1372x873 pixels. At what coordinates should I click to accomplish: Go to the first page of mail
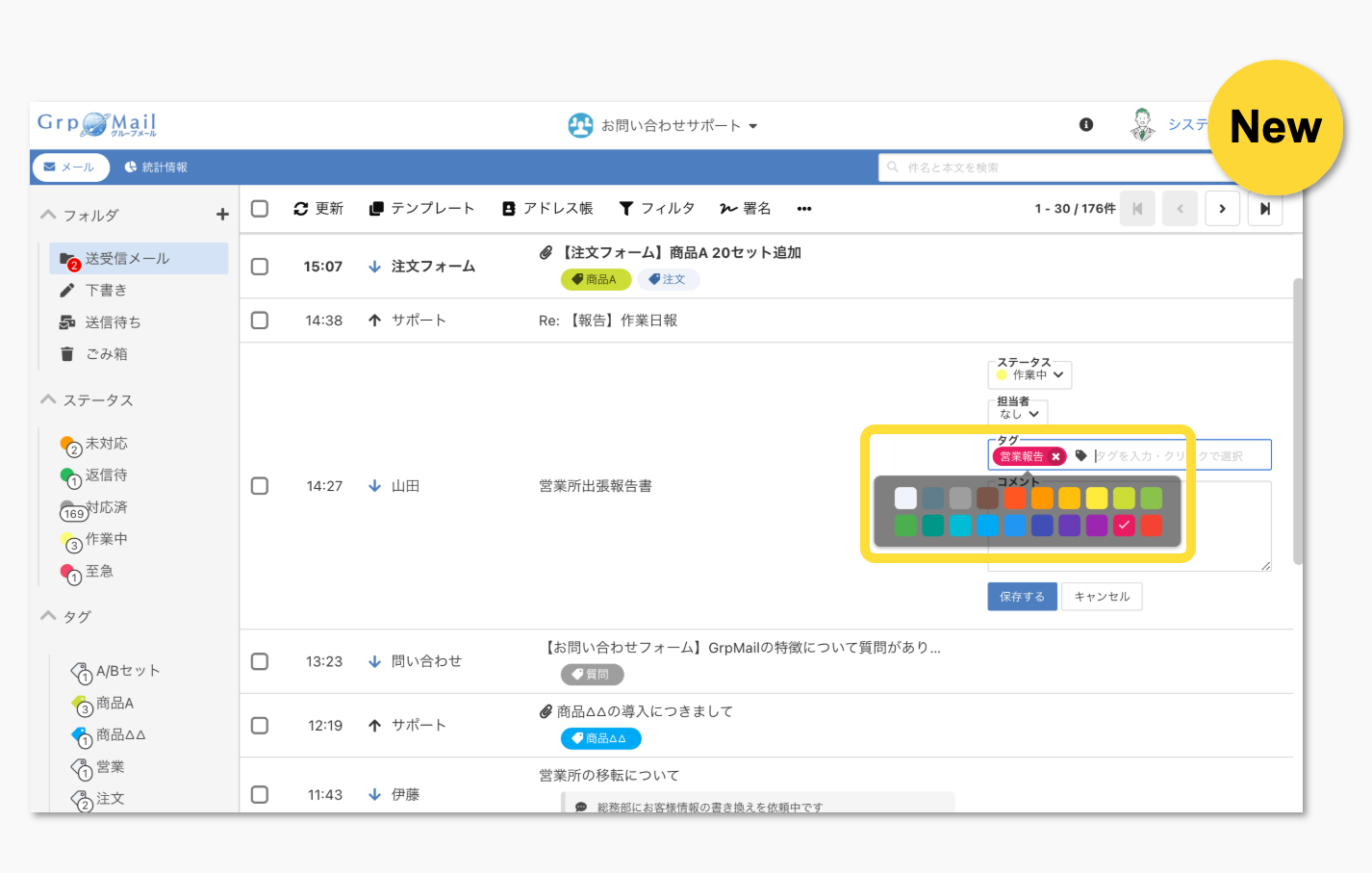coord(1137,209)
